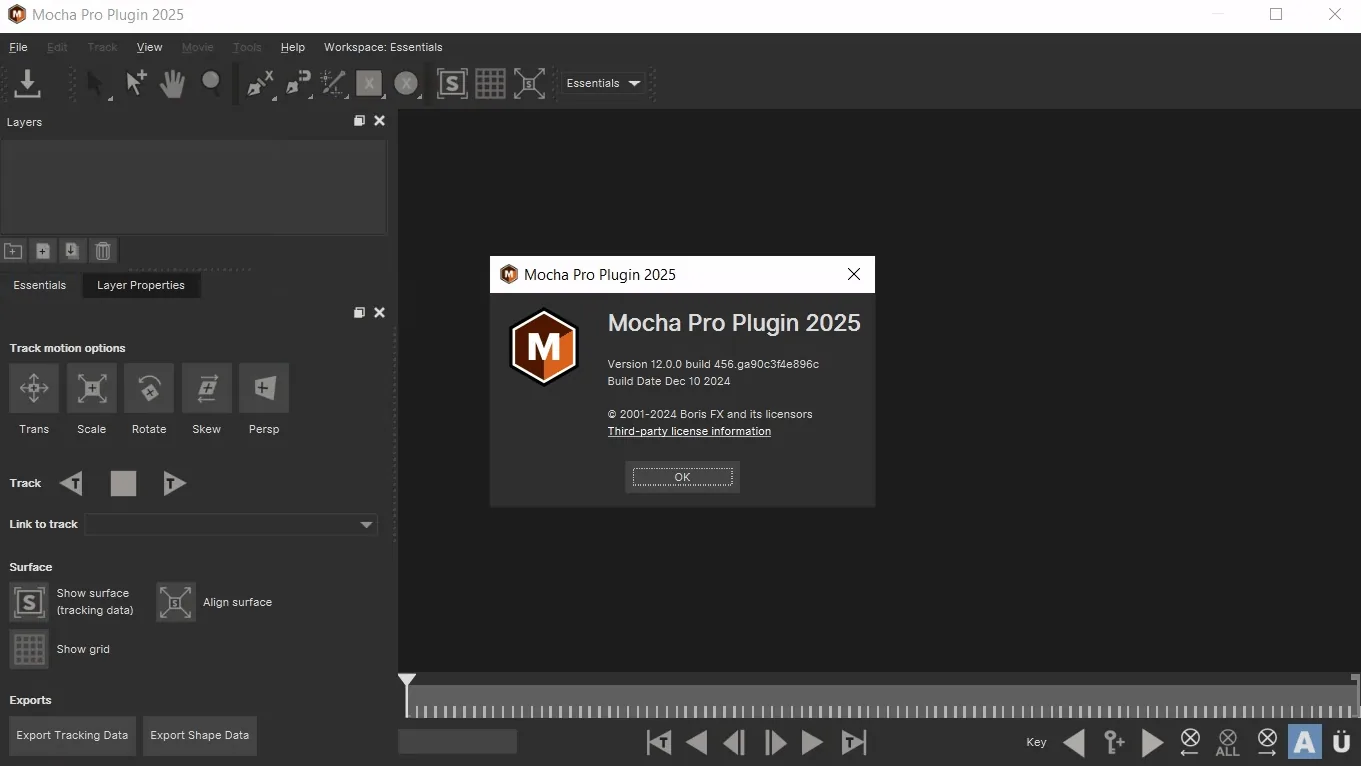Screen dimensions: 1361x766
Task: Open the Essentials workspace dropdown
Action: (x=604, y=84)
